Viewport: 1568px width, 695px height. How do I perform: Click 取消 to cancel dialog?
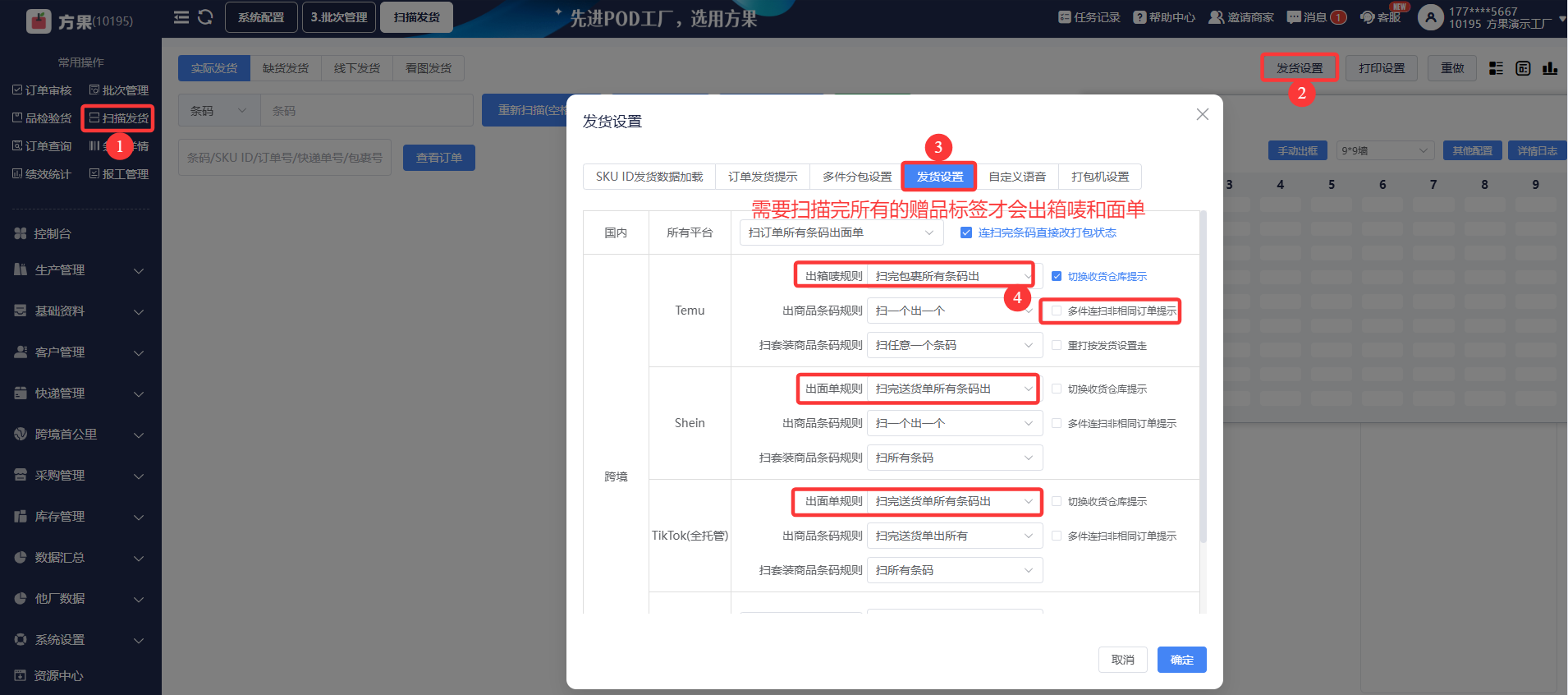(1122, 660)
